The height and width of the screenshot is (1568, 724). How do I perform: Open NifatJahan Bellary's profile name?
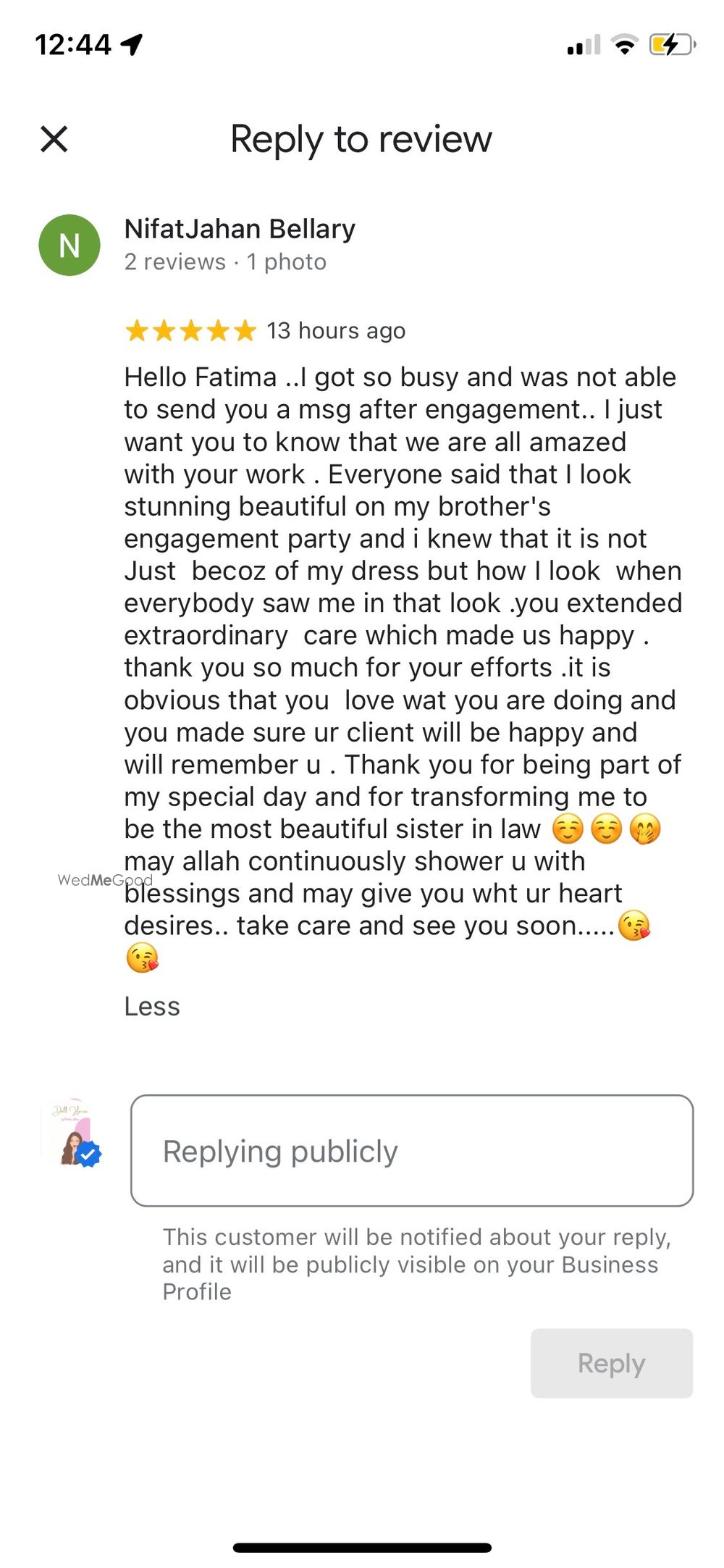click(x=240, y=229)
